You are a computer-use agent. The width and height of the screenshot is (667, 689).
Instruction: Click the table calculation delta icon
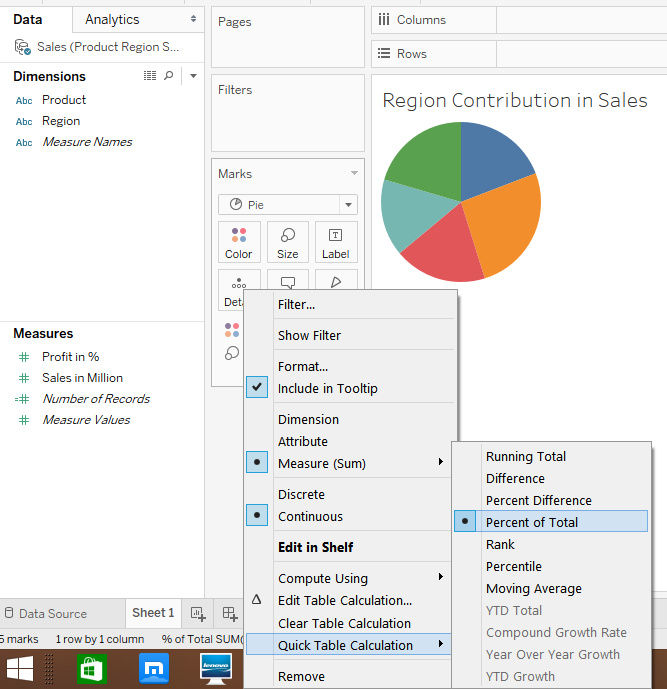pyautogui.click(x=257, y=599)
